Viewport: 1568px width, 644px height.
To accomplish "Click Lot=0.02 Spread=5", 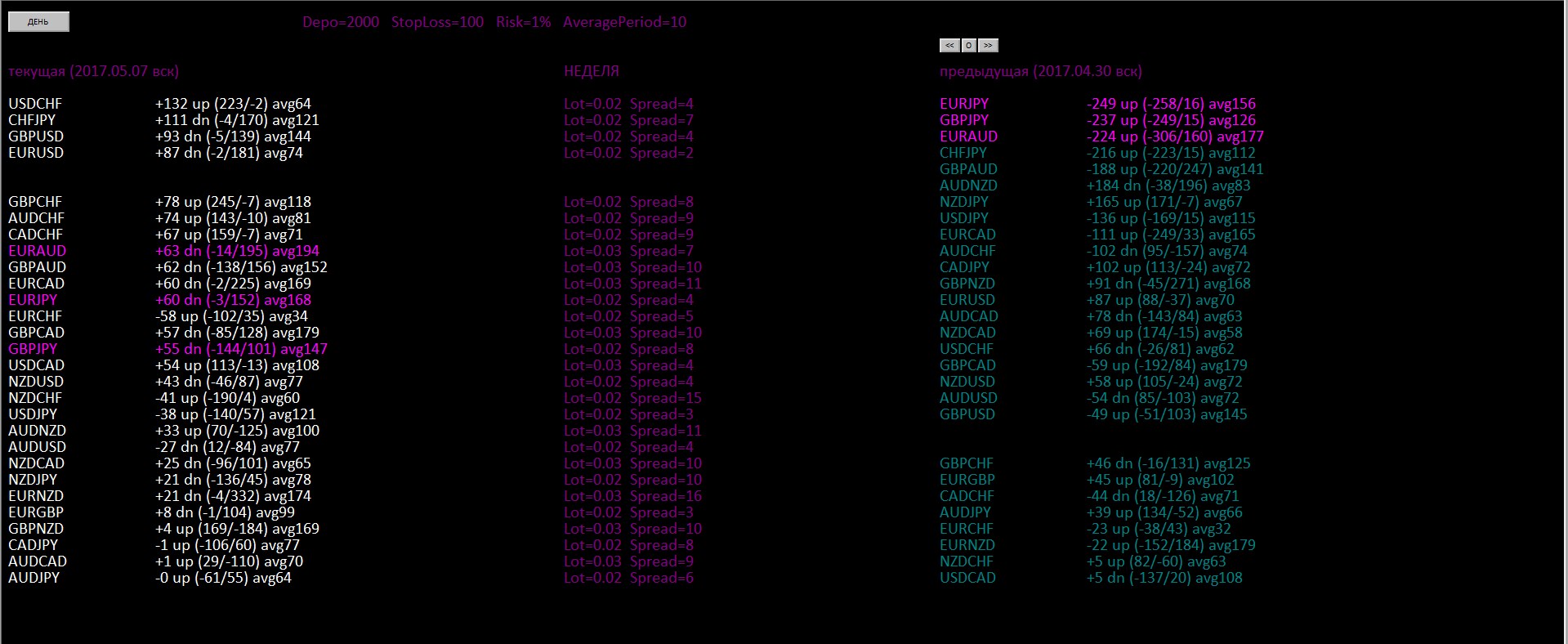I will pyautogui.click(x=628, y=316).
